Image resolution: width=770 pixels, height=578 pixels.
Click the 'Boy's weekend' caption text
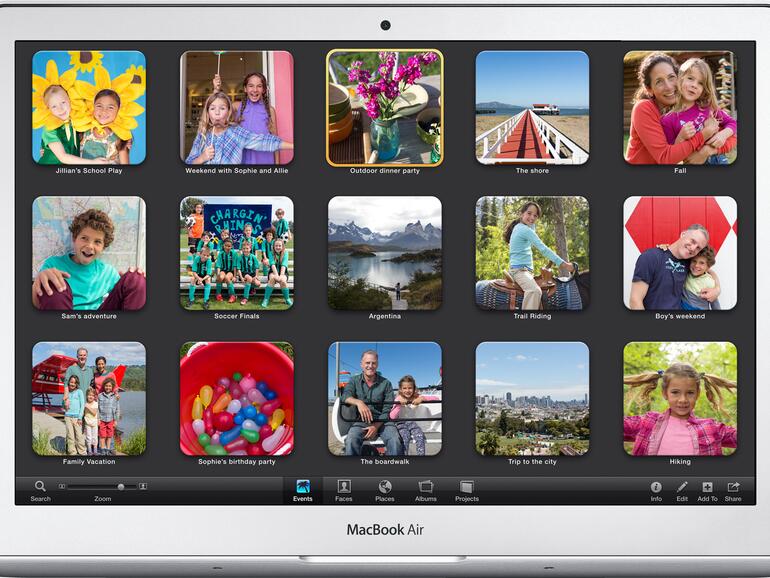point(680,316)
